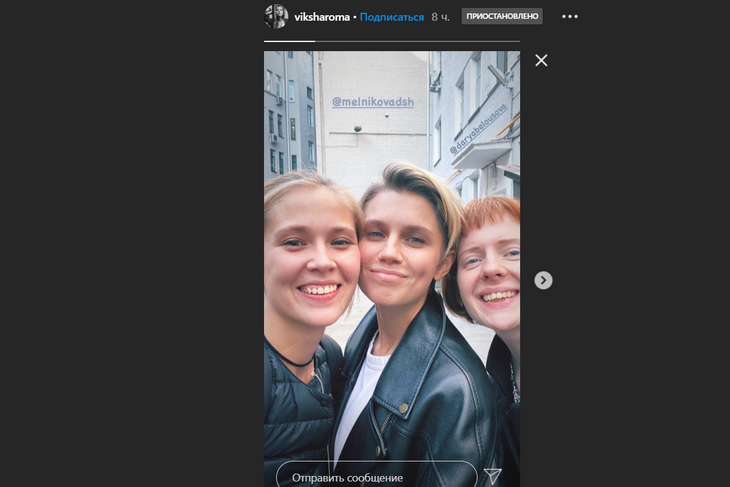Click the viksharoma username

click(x=322, y=17)
